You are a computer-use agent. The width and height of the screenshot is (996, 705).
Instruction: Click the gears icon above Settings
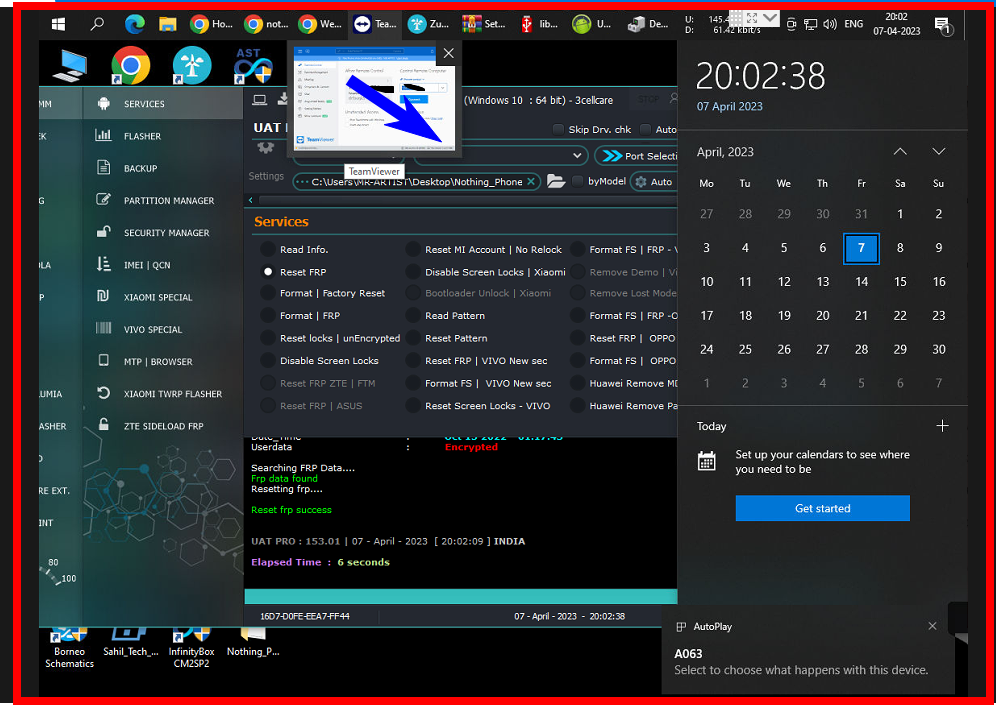point(265,148)
